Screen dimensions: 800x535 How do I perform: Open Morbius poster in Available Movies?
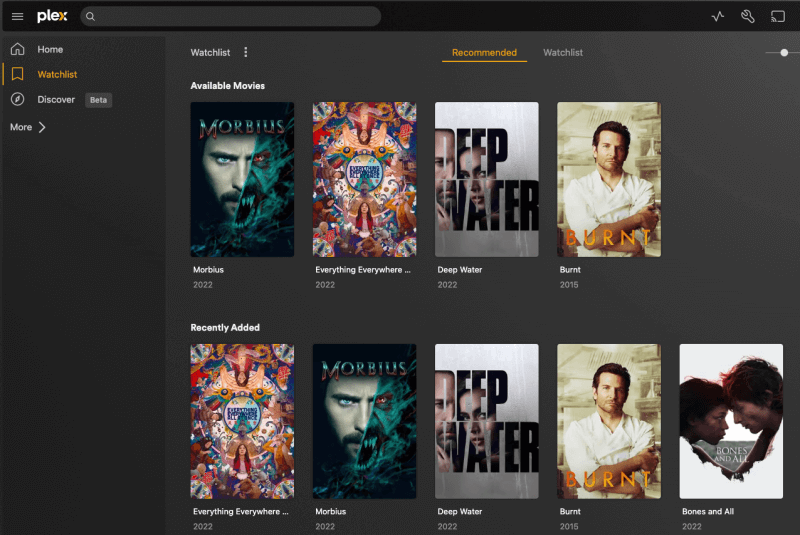[x=242, y=180]
